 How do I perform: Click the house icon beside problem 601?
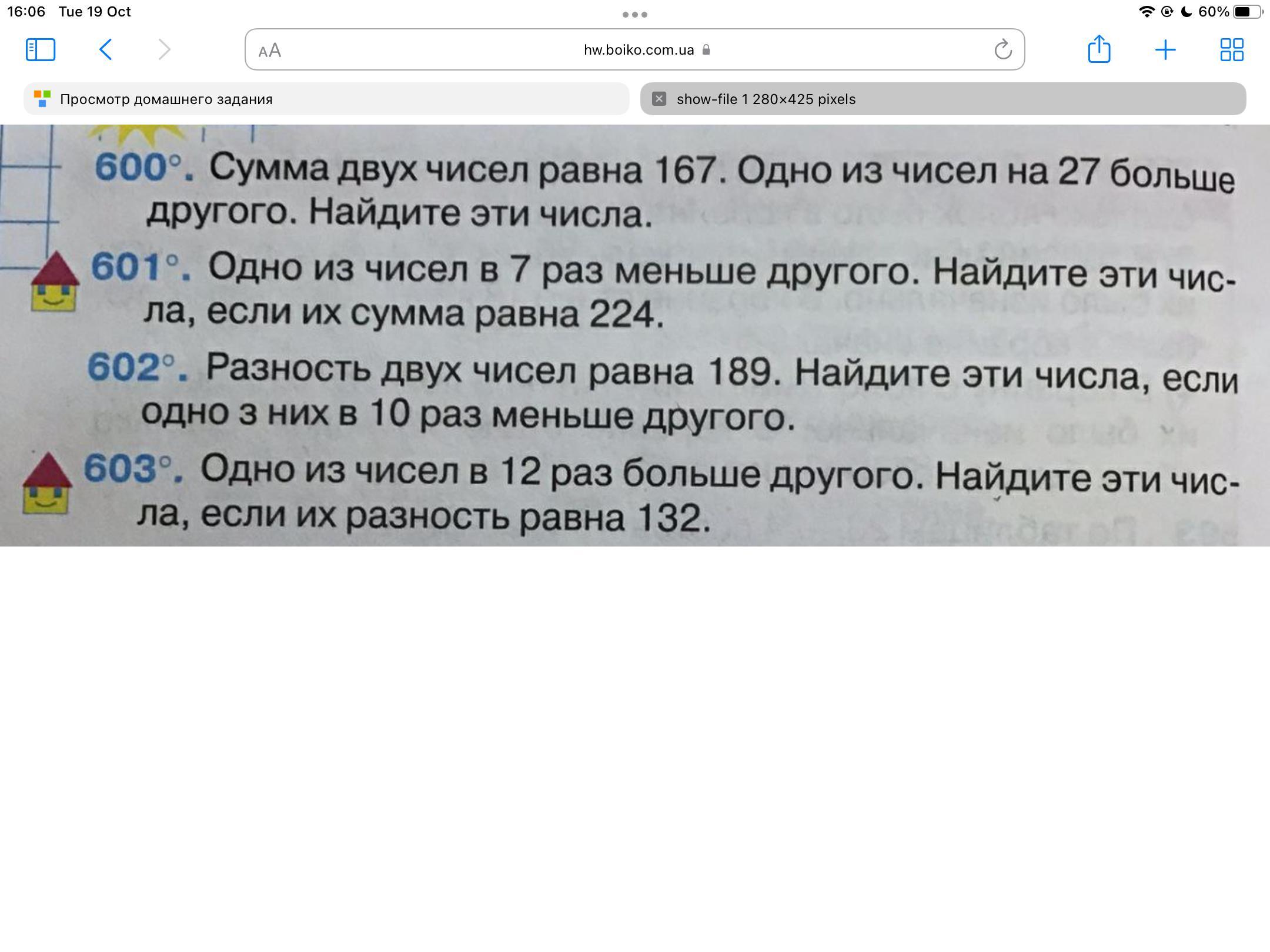tap(54, 282)
